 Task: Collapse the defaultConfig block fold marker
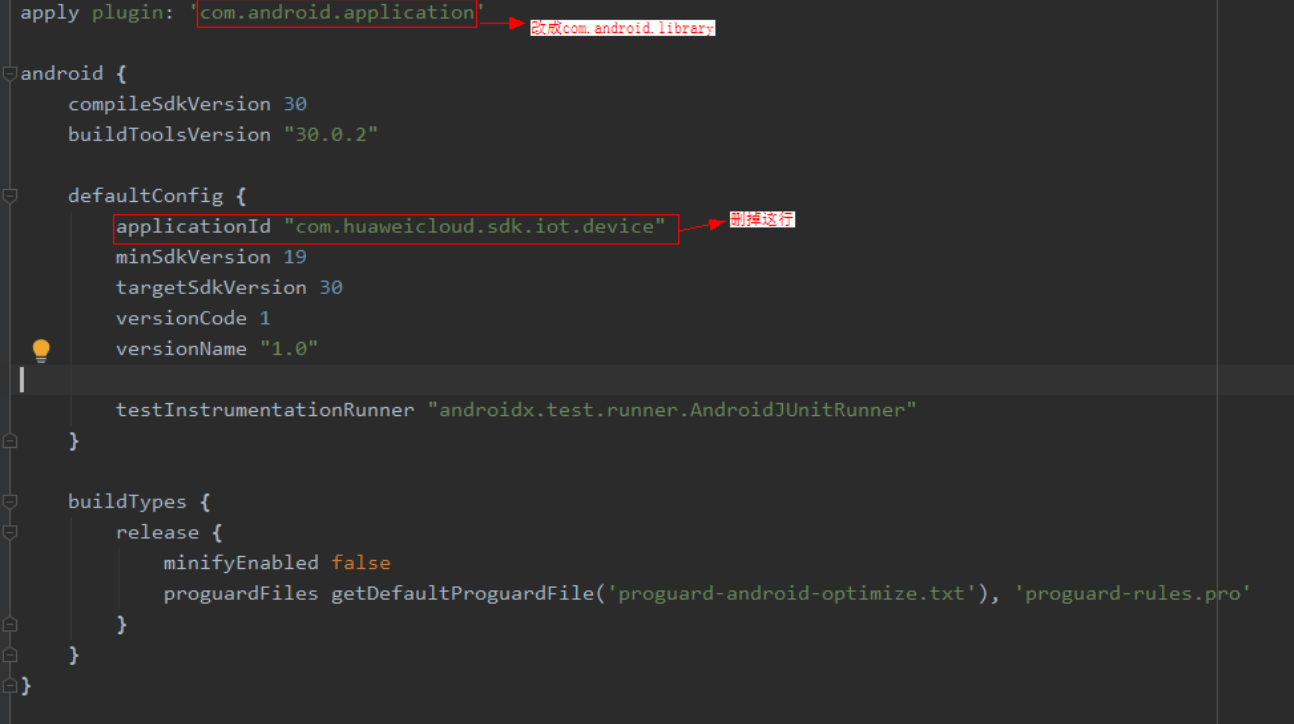[9, 196]
